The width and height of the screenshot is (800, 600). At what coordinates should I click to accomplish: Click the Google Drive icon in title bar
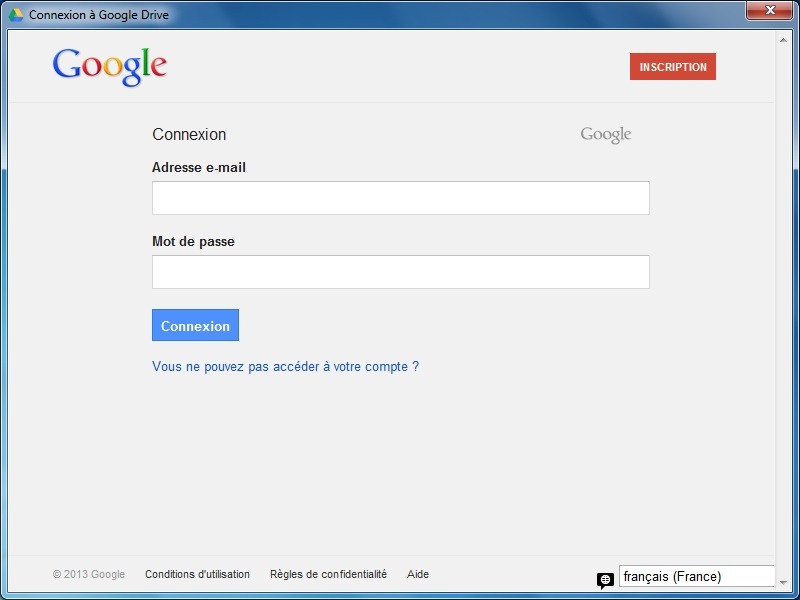click(16, 15)
